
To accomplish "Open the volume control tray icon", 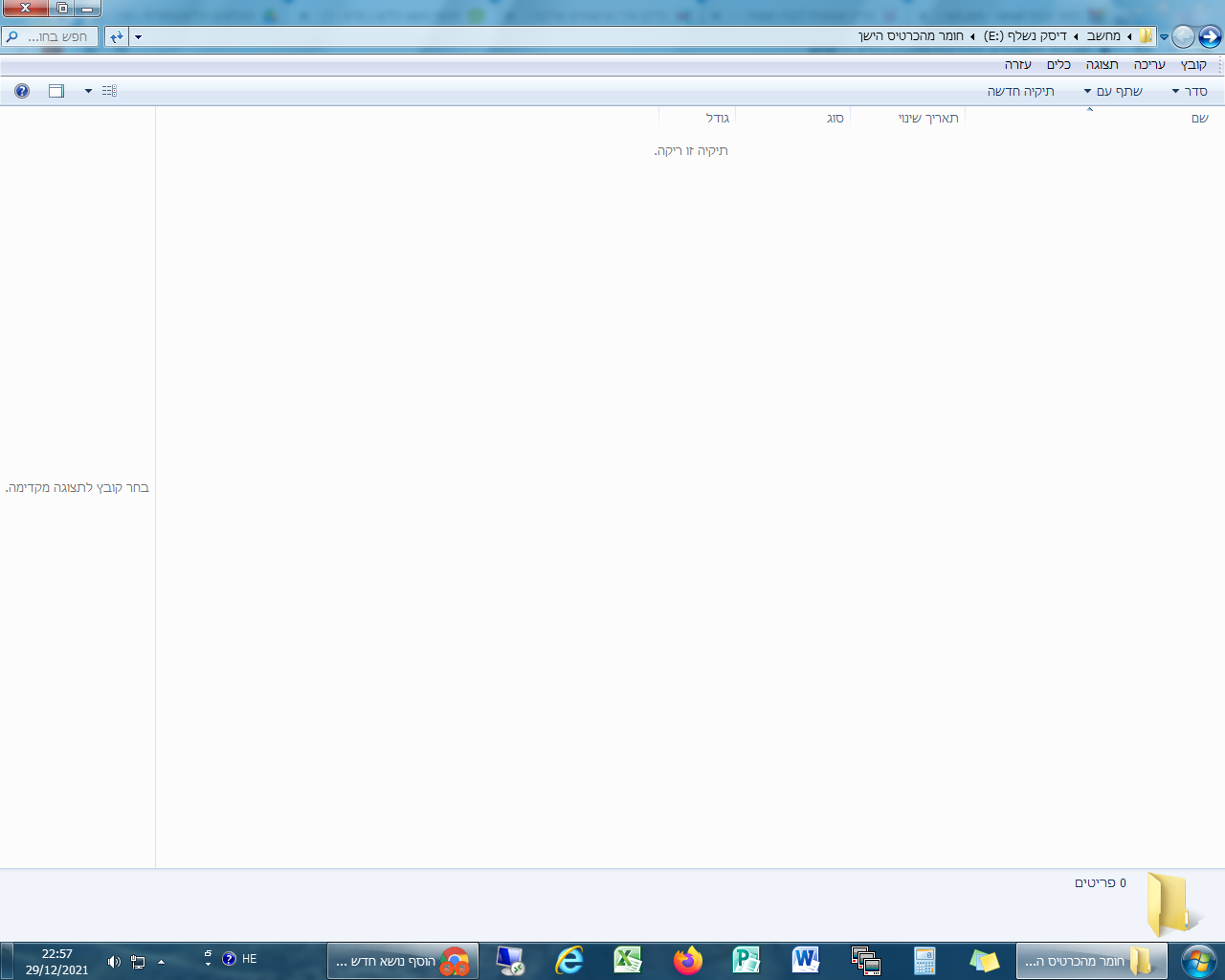I will [x=114, y=962].
